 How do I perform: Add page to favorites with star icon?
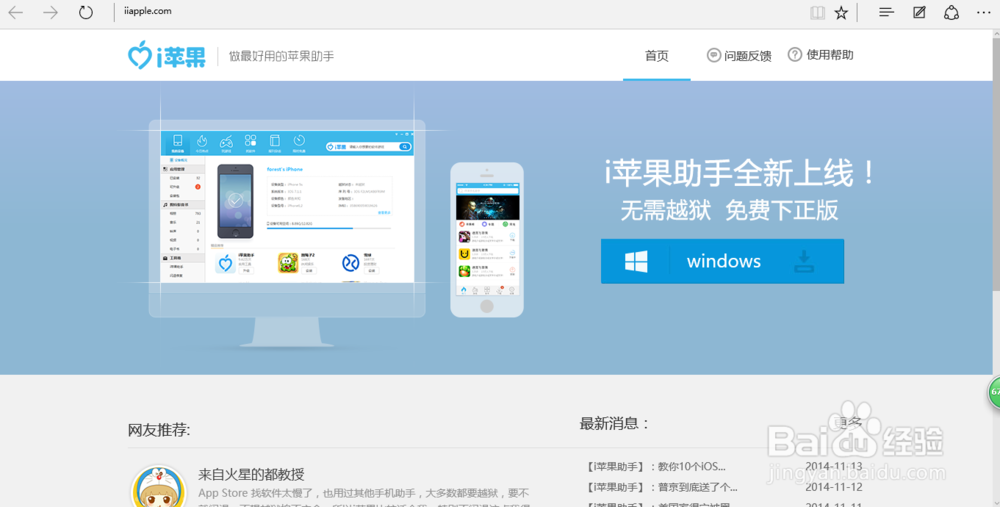[842, 13]
